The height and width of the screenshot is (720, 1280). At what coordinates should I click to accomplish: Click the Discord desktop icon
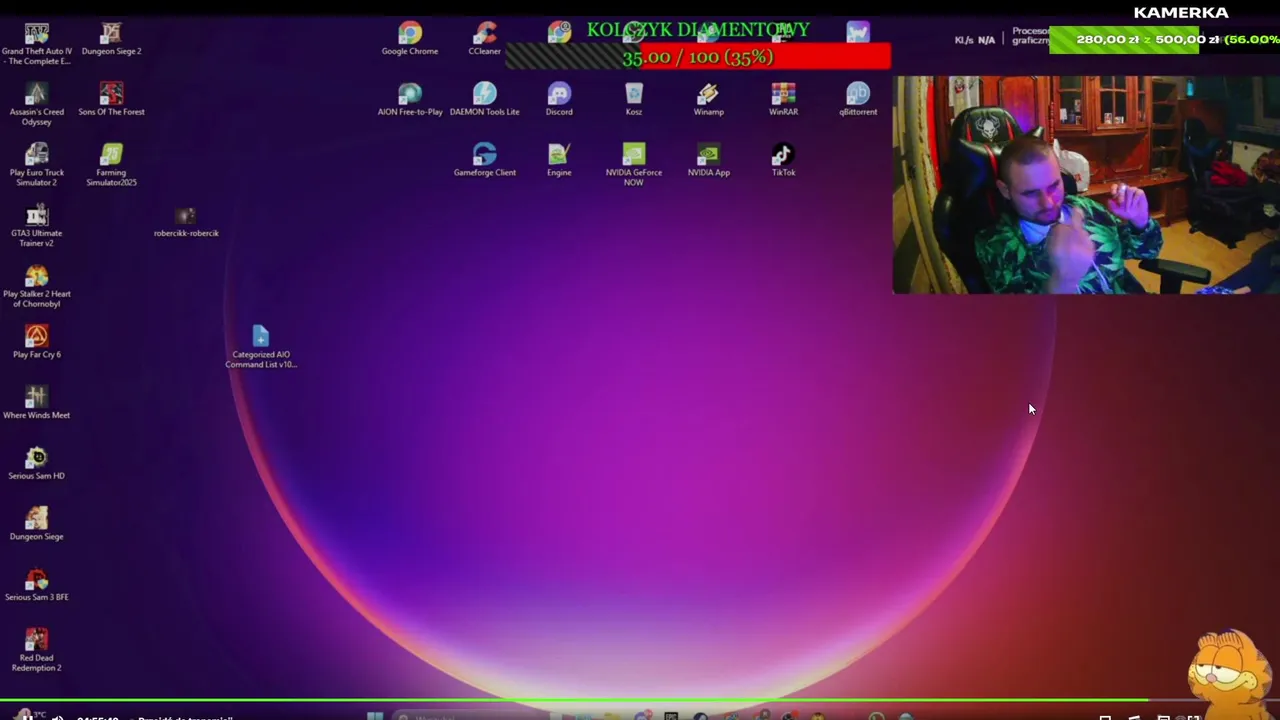pyautogui.click(x=559, y=100)
